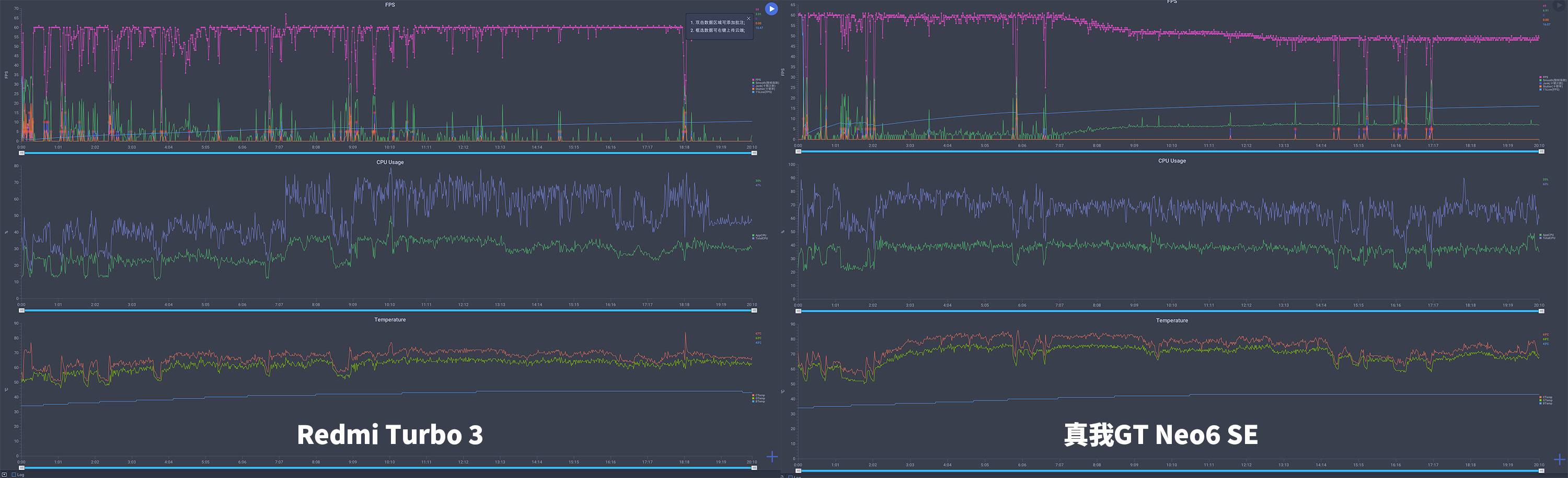Click the 6:06 time tick on realme FPS axis

point(1022,146)
